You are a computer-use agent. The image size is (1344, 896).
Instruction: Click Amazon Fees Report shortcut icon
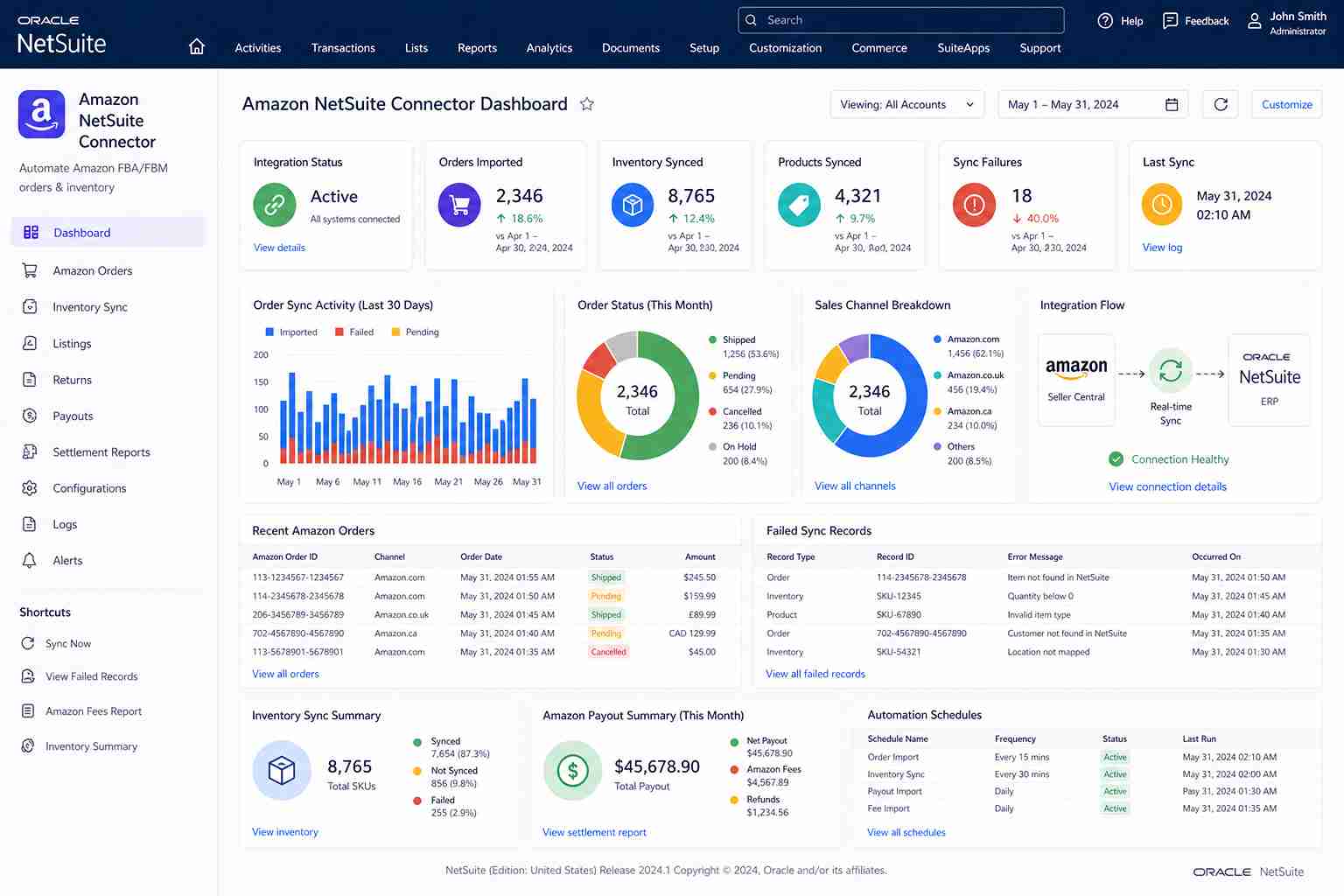28,711
